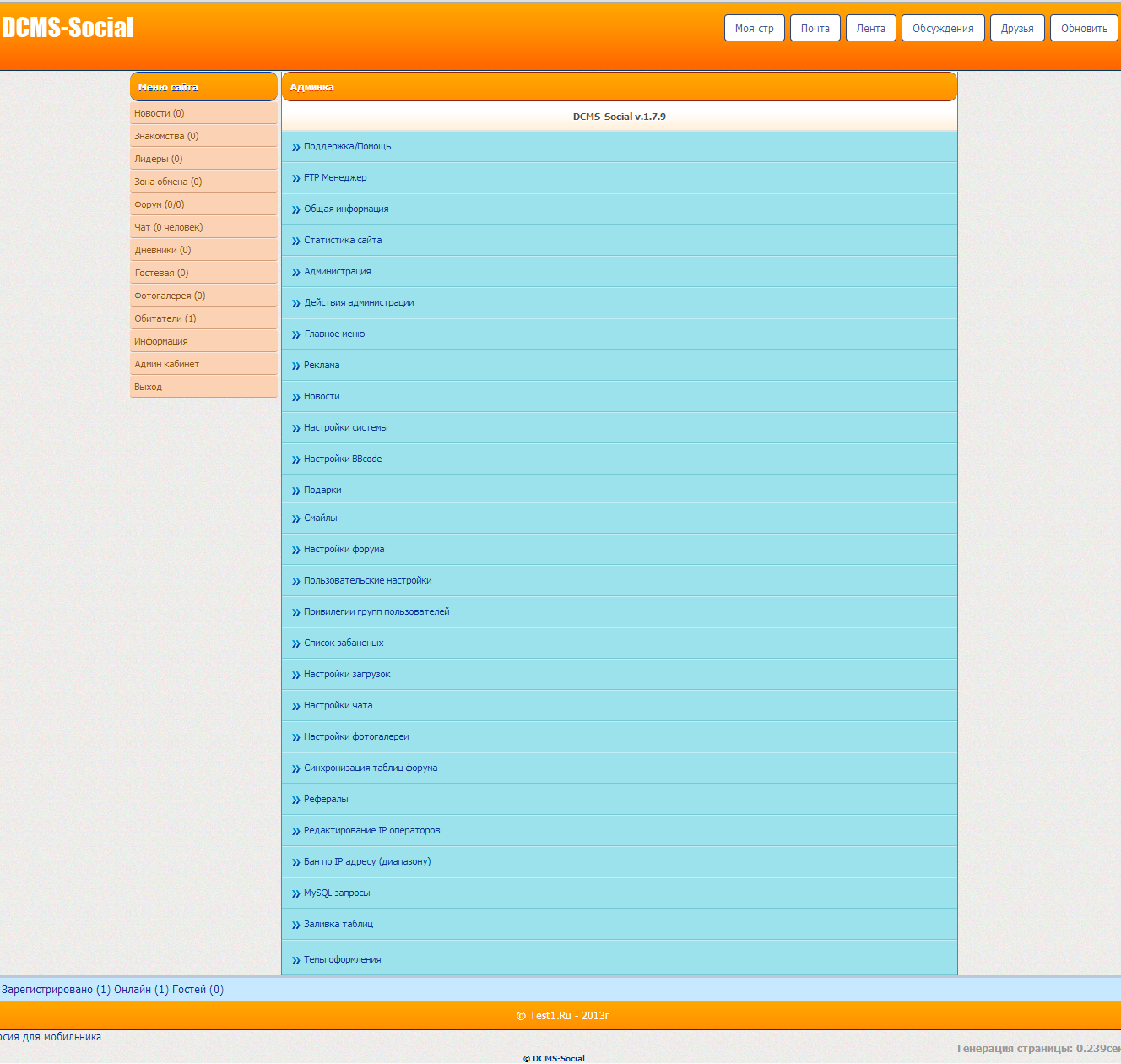Open Обсуждения in the top bar
Viewport: 1121px width, 1064px height.
[943, 28]
